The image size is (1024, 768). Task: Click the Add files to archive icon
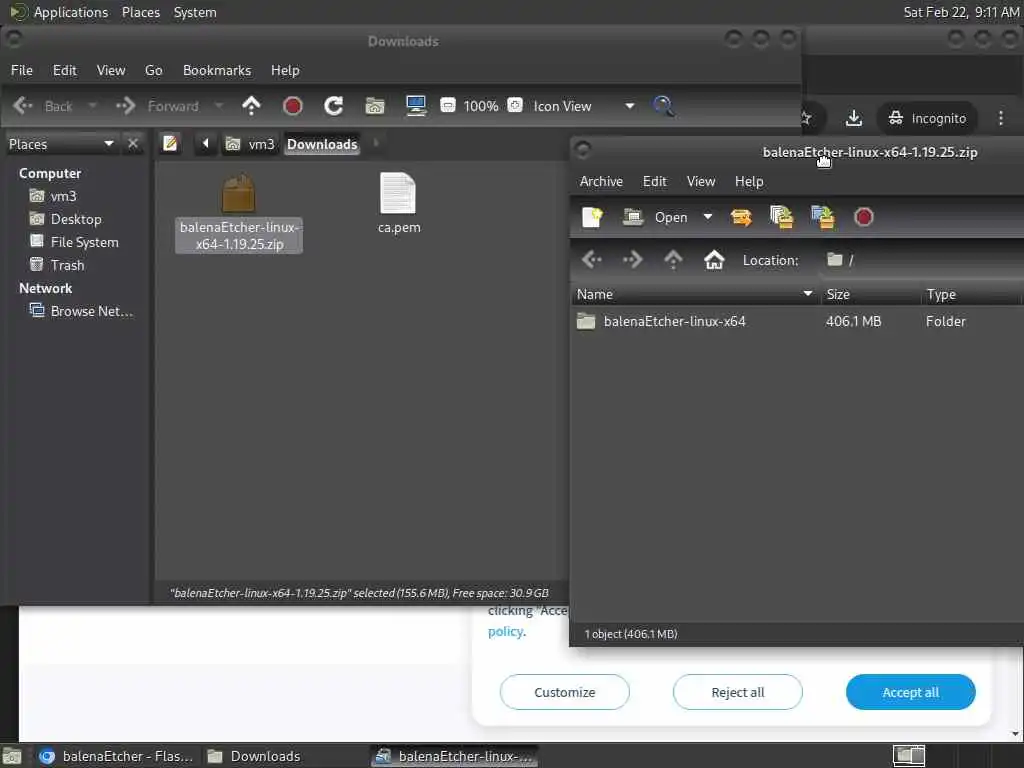[x=782, y=217]
